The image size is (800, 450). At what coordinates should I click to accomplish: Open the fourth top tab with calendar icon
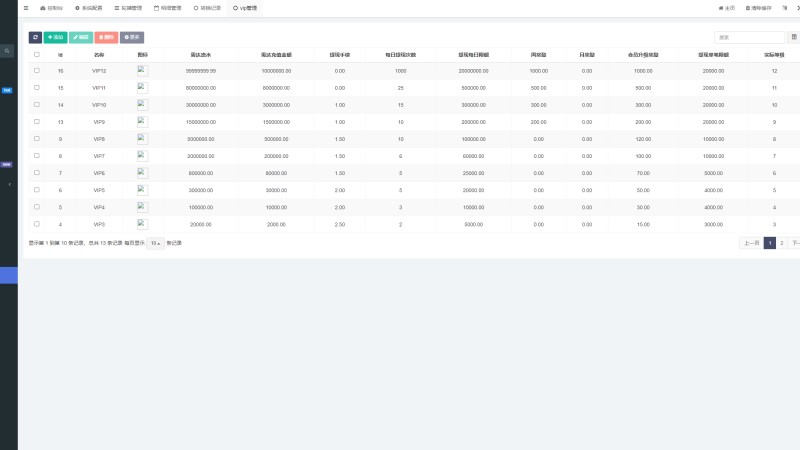[167, 8]
